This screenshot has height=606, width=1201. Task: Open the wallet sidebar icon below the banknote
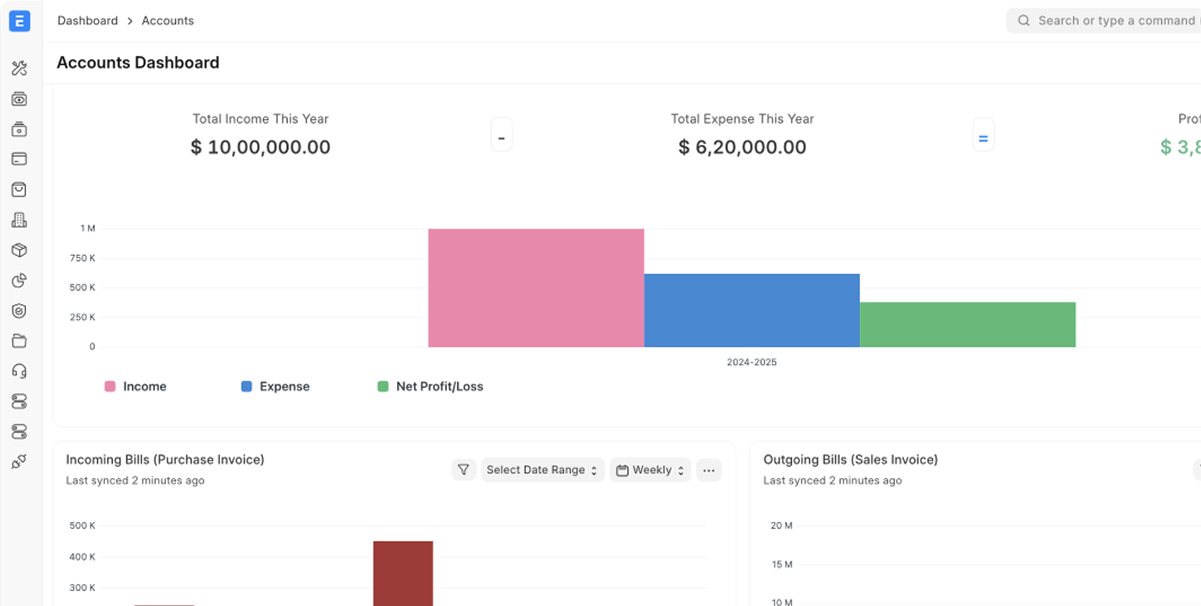pos(19,129)
